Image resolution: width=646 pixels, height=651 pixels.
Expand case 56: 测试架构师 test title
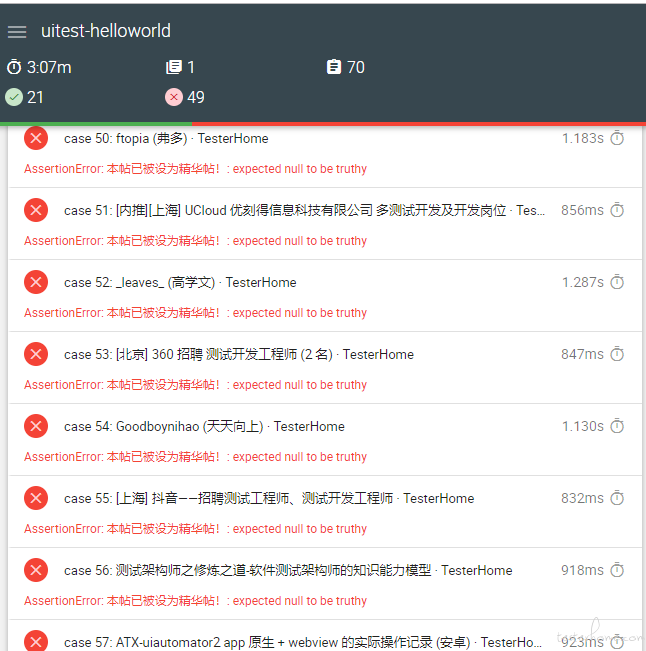pyautogui.click(x=288, y=570)
